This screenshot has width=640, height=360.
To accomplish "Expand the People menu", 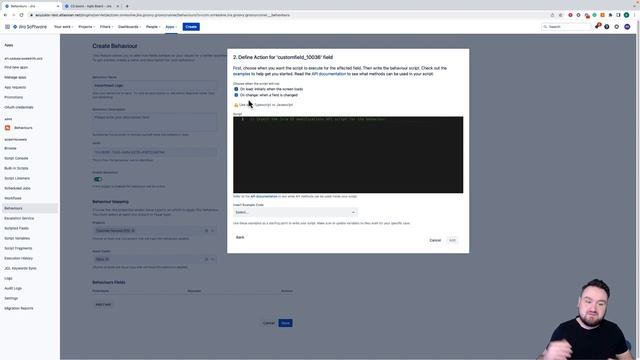I will pyautogui.click(x=153, y=27).
